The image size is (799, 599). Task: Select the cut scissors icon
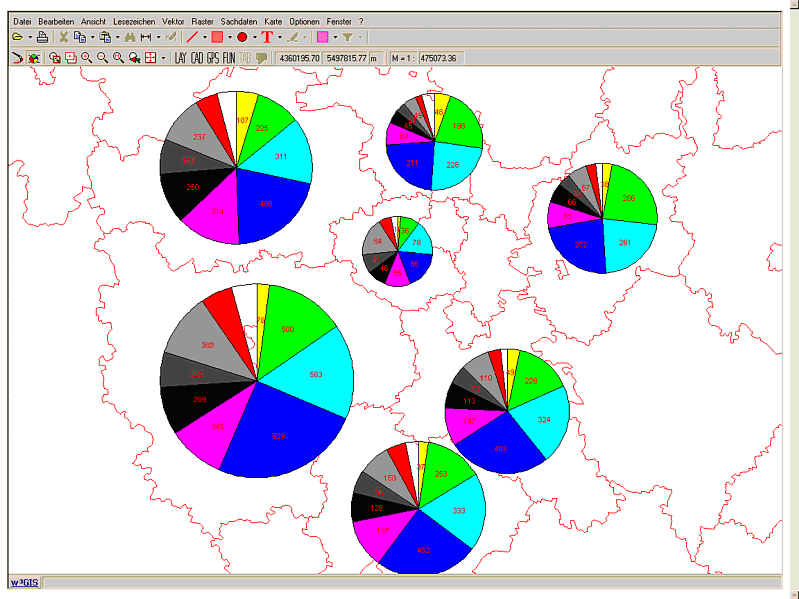[63, 37]
